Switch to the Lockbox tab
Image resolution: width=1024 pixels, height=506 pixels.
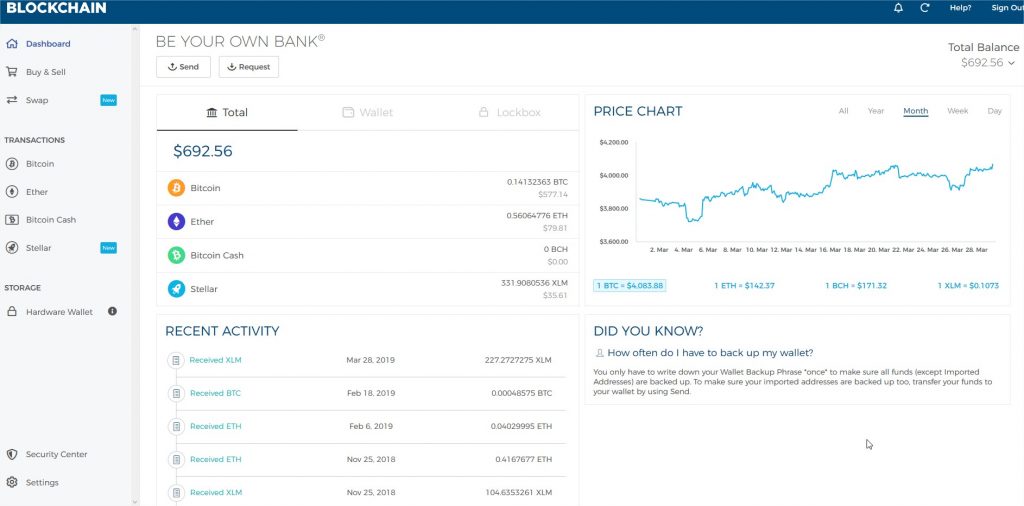pyautogui.click(x=509, y=112)
